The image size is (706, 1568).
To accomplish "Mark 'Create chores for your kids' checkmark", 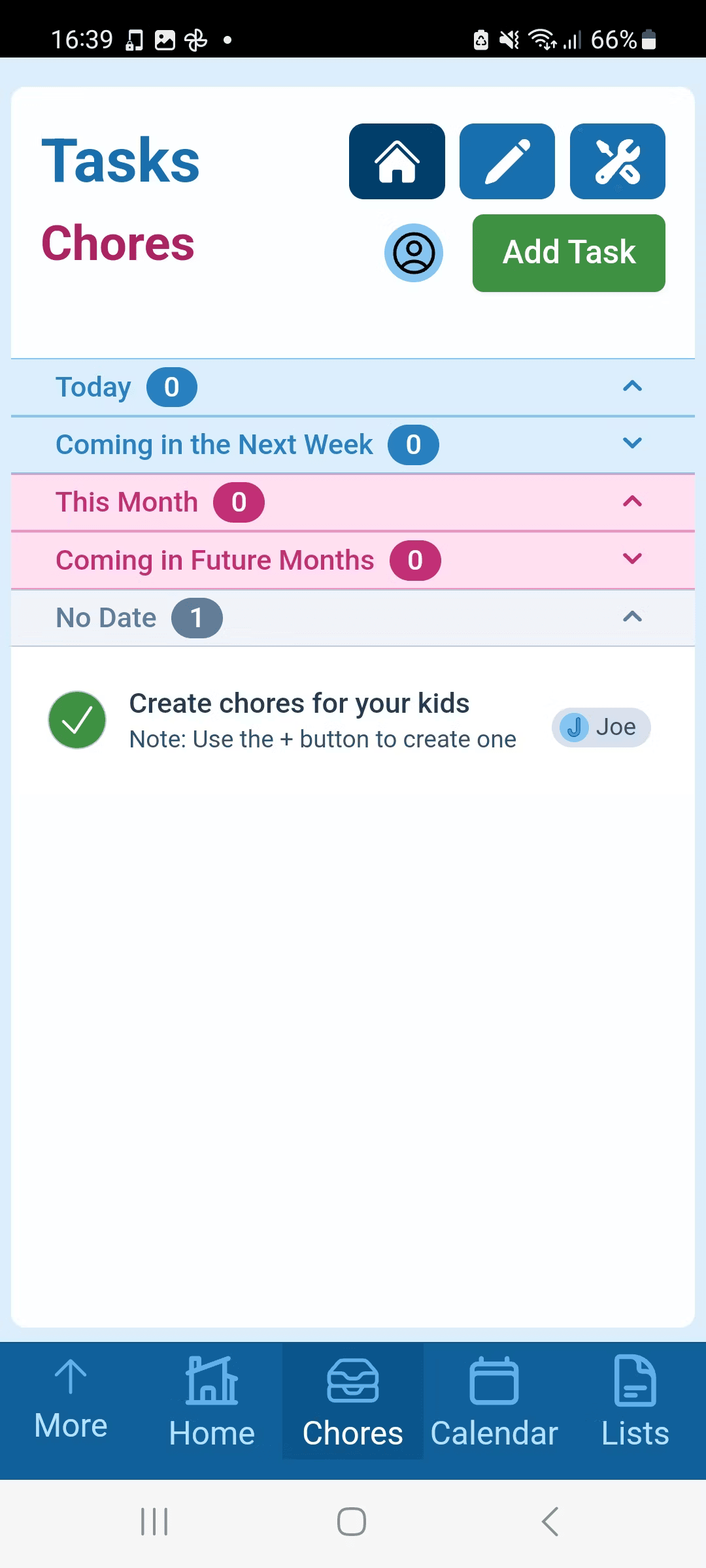I will click(x=77, y=720).
